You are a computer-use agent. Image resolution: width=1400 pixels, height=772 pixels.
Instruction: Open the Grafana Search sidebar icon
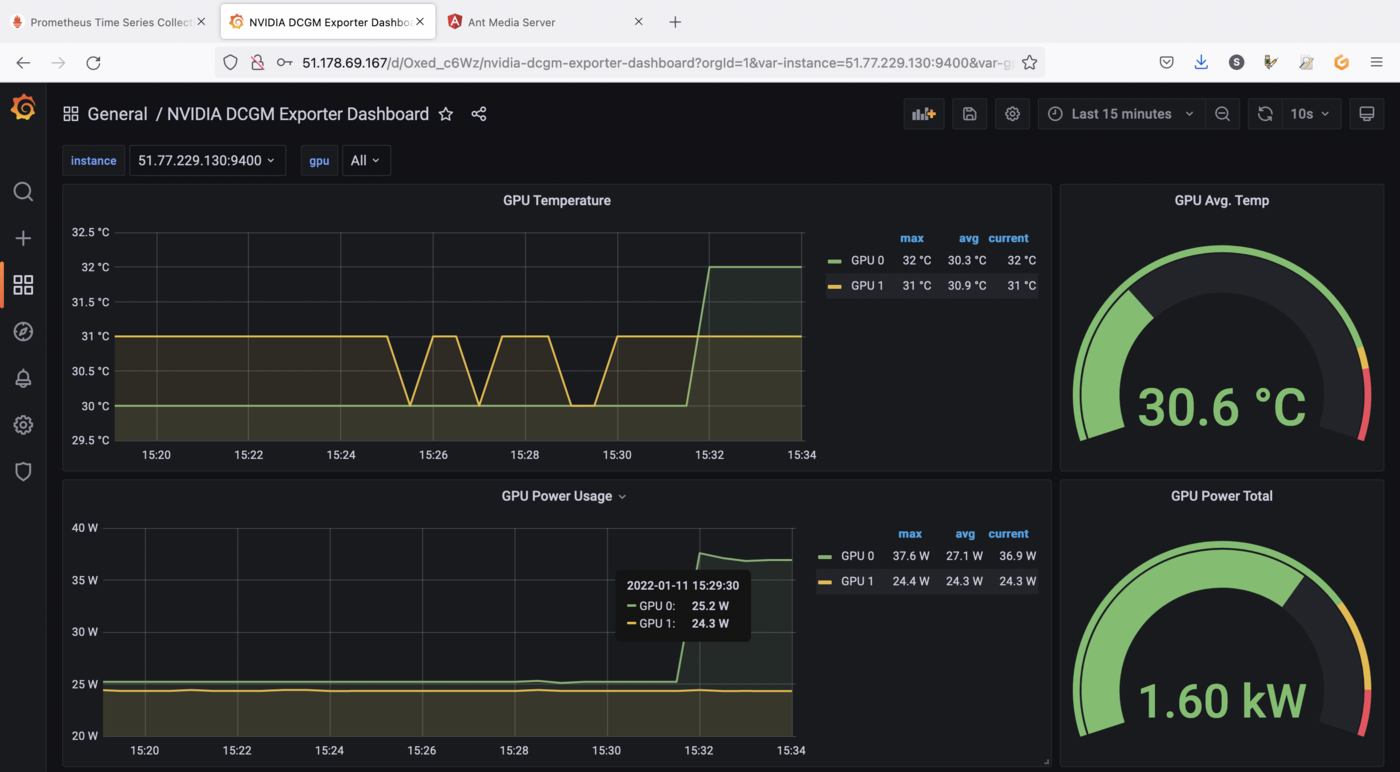[x=23, y=191]
